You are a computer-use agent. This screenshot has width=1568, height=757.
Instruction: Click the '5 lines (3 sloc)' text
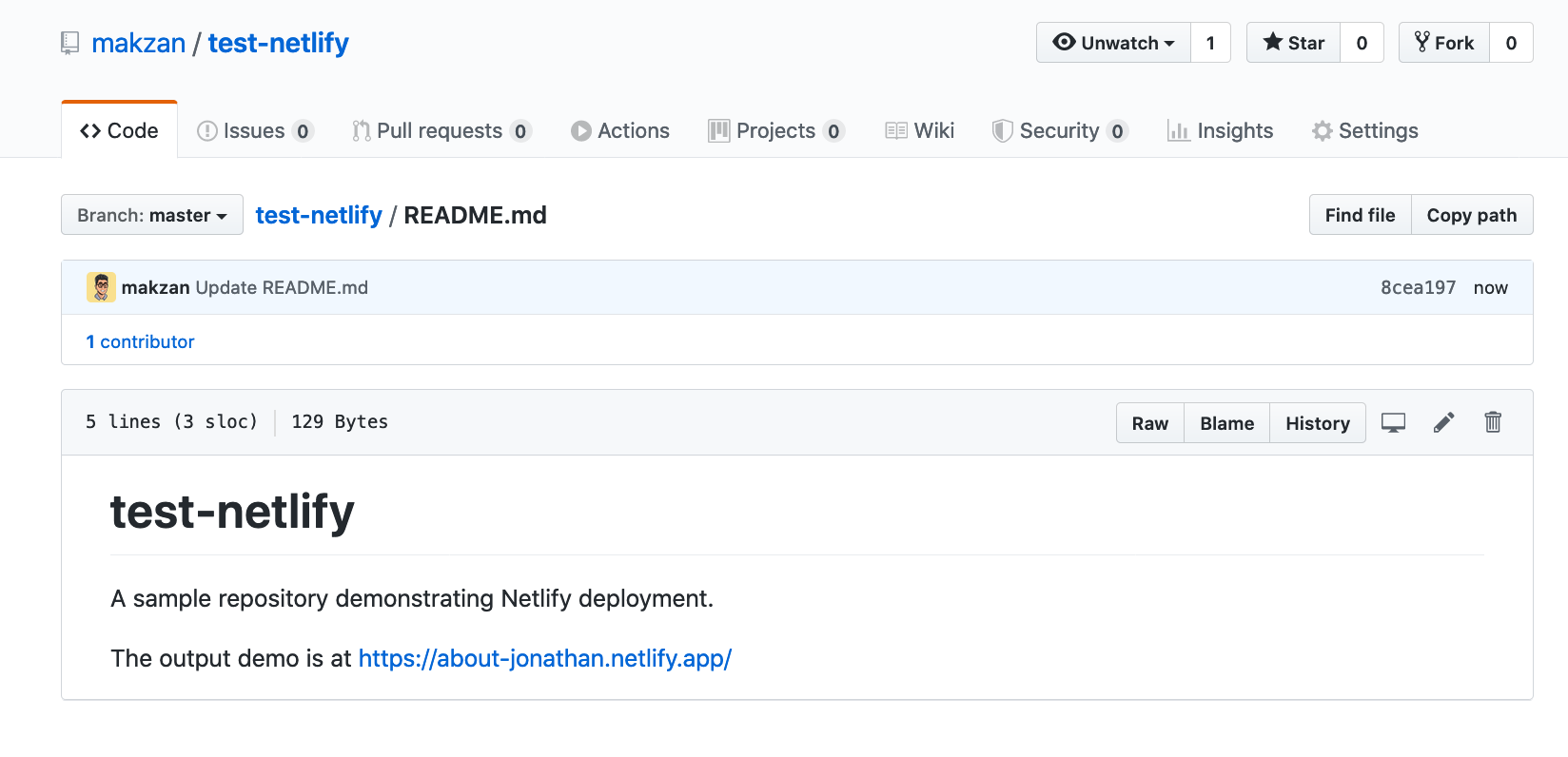171,421
